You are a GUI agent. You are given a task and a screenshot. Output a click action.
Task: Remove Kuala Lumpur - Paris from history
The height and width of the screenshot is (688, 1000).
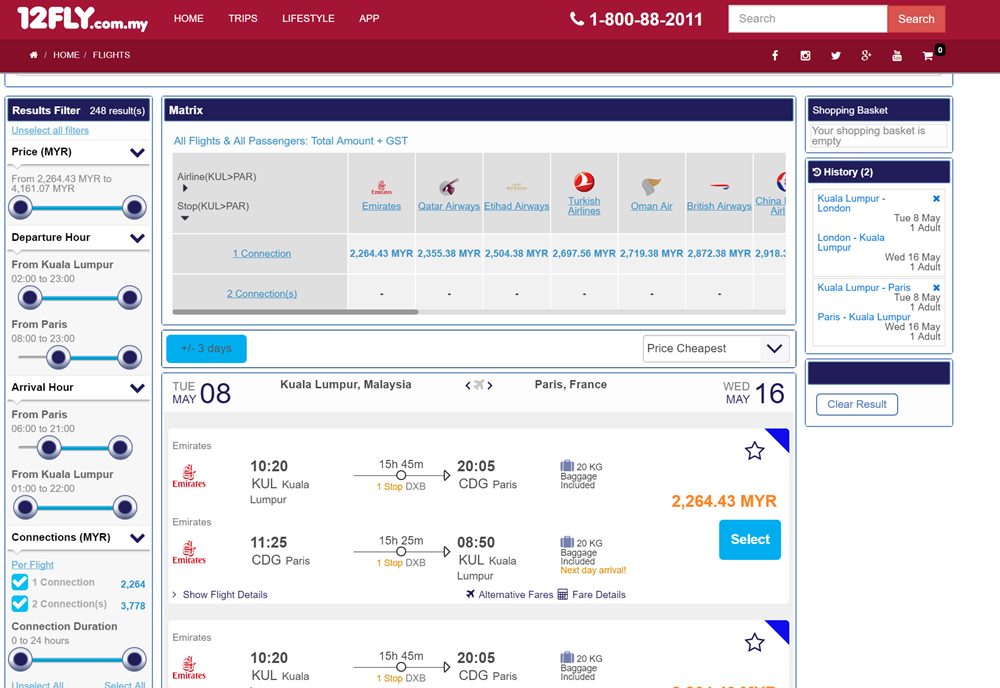click(x=936, y=288)
